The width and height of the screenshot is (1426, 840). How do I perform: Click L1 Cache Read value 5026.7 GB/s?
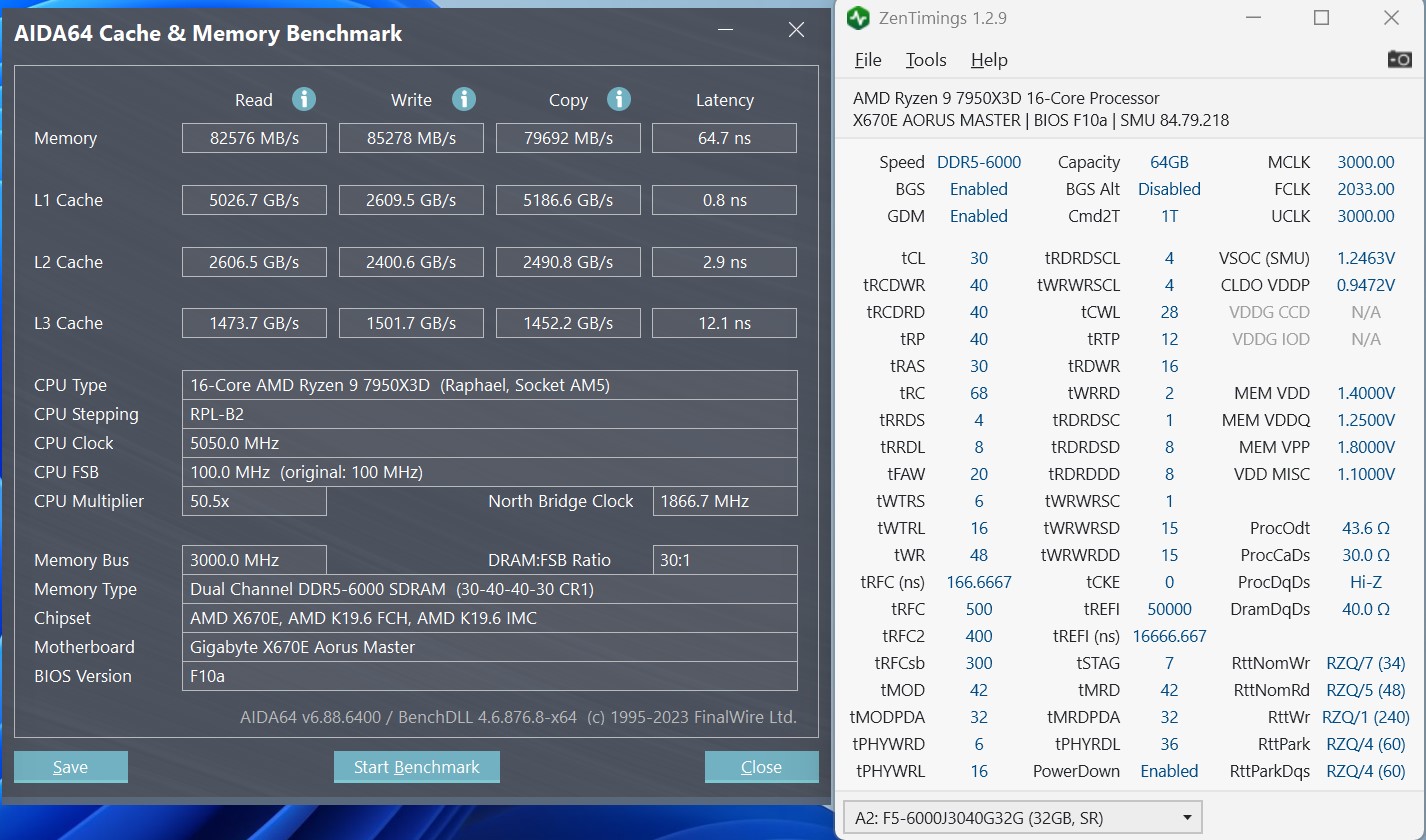click(254, 200)
